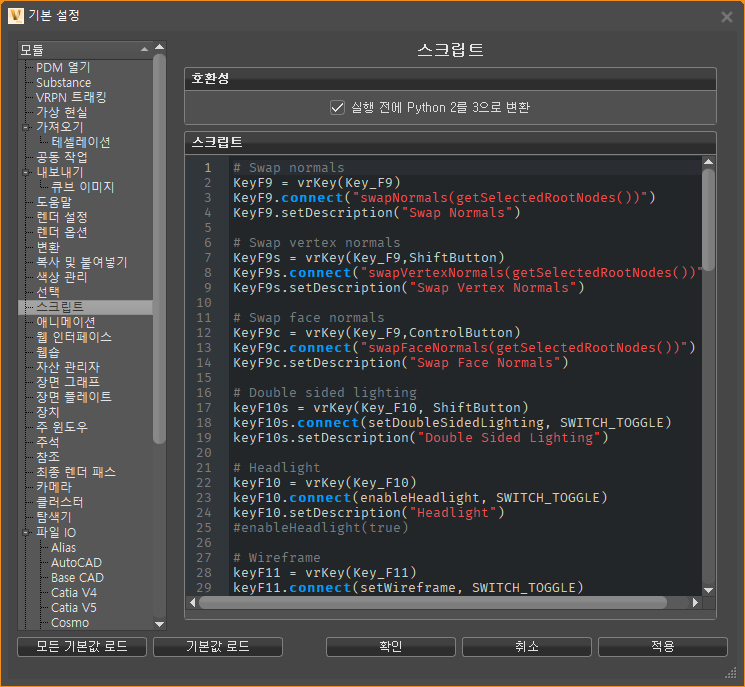Select 큐브 이미지 sub-item

pos(83,187)
